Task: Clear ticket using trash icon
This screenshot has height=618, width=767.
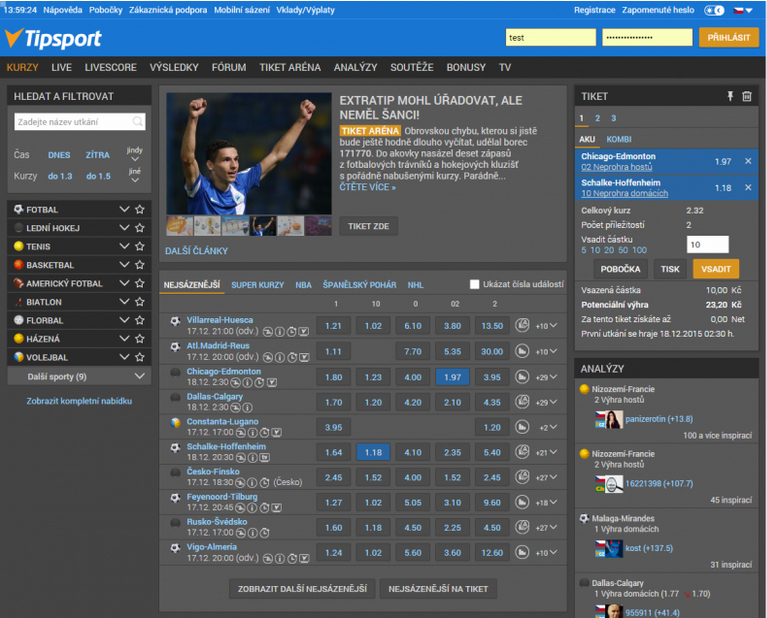Action: point(746,96)
